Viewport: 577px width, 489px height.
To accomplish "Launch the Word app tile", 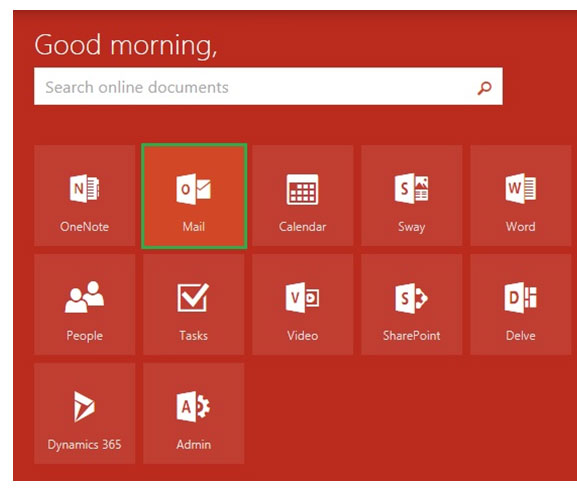I will tap(520, 195).
